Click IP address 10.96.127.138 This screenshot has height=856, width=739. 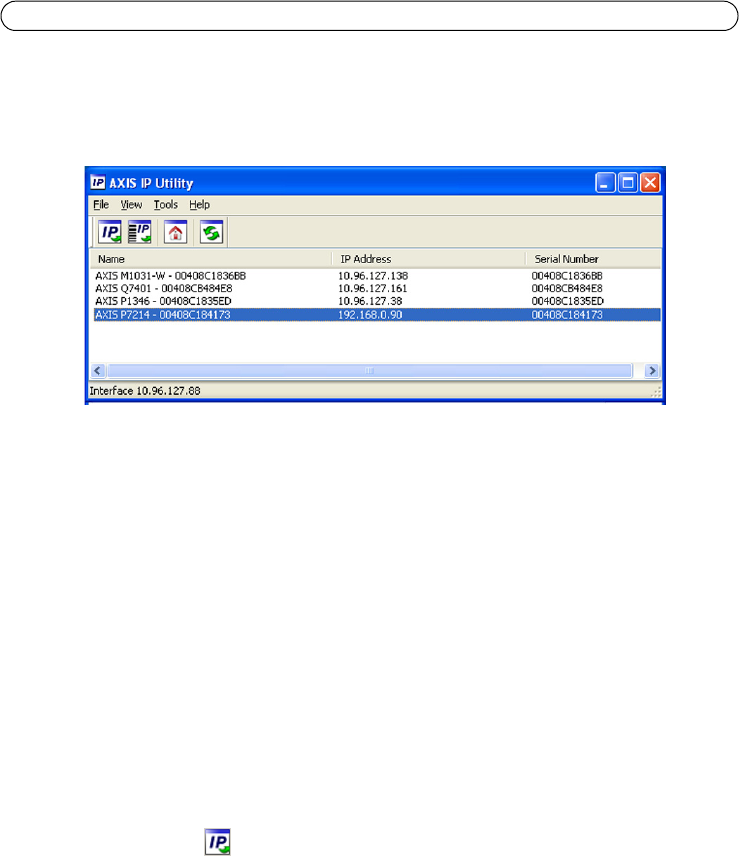coord(373,276)
